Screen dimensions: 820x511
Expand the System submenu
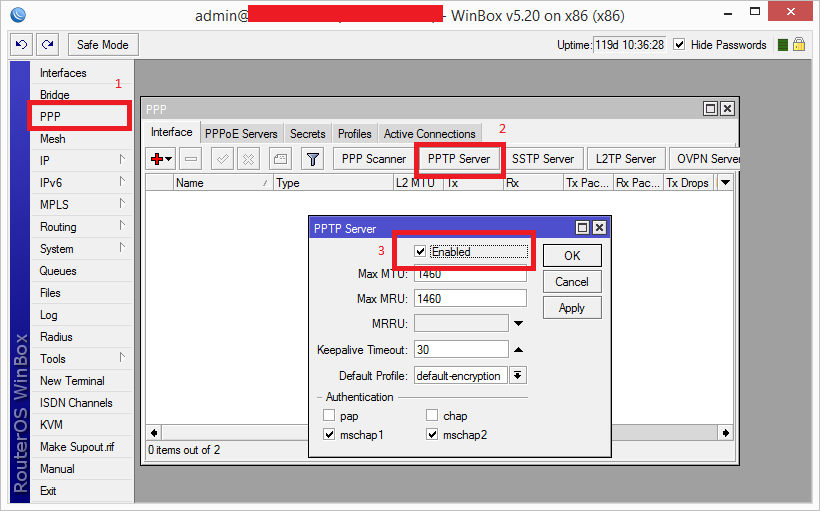(122, 247)
